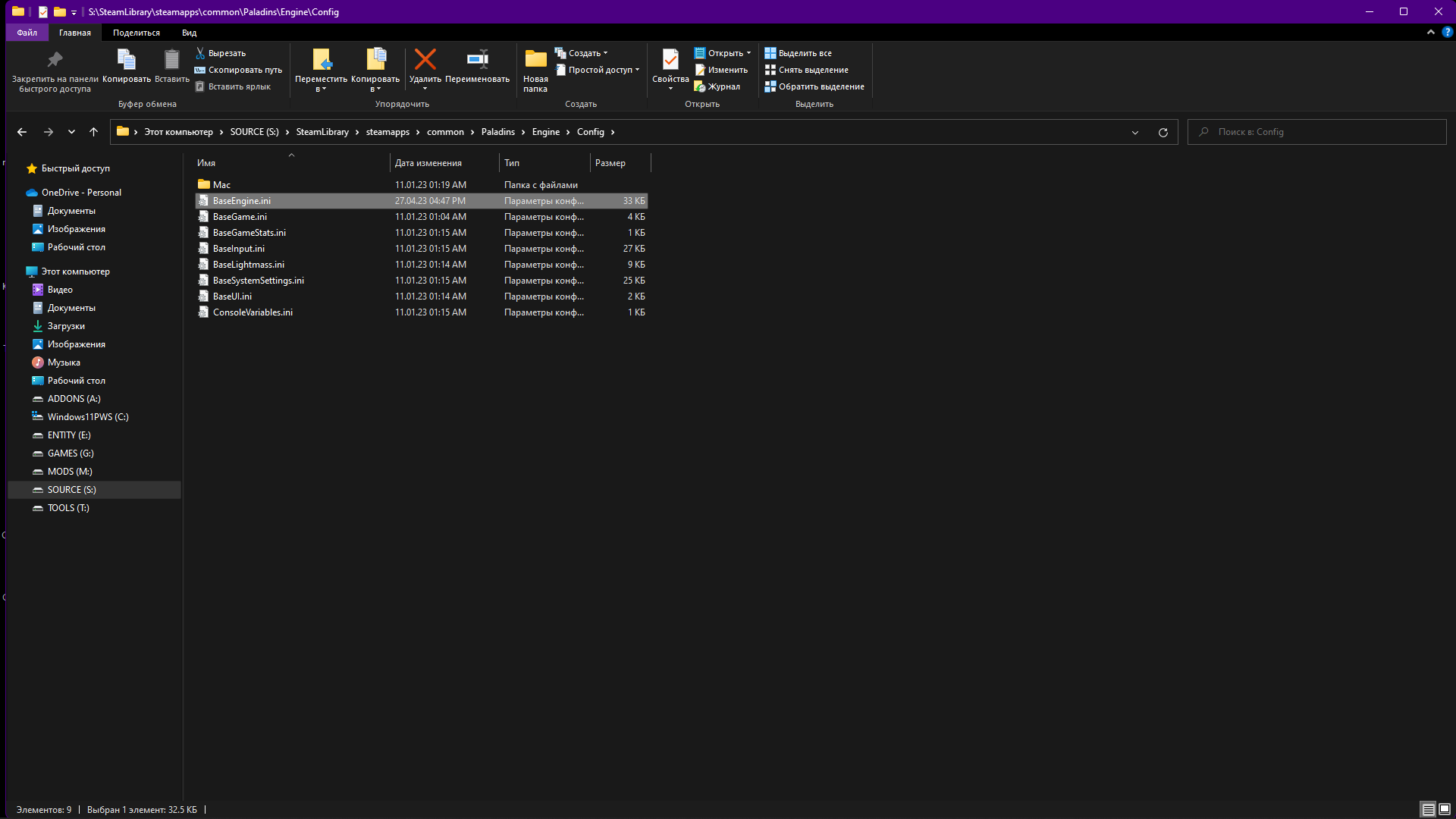The height and width of the screenshot is (819, 1456).
Task: Switch to large thumbnails view layout
Action: (x=1445, y=810)
